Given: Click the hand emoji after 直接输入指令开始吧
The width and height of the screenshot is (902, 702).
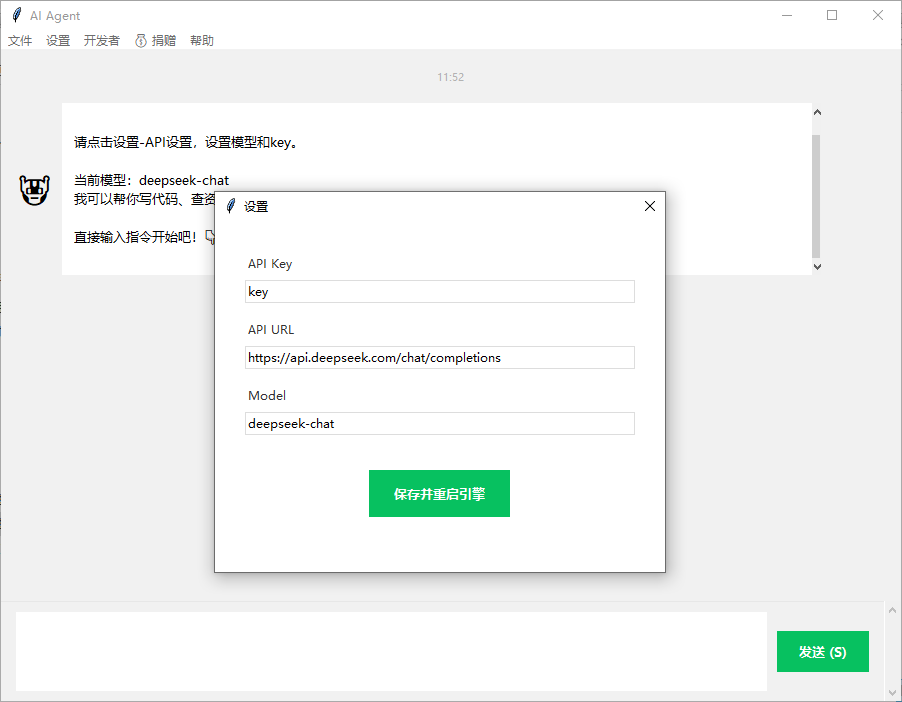Looking at the screenshot, I should (x=207, y=236).
